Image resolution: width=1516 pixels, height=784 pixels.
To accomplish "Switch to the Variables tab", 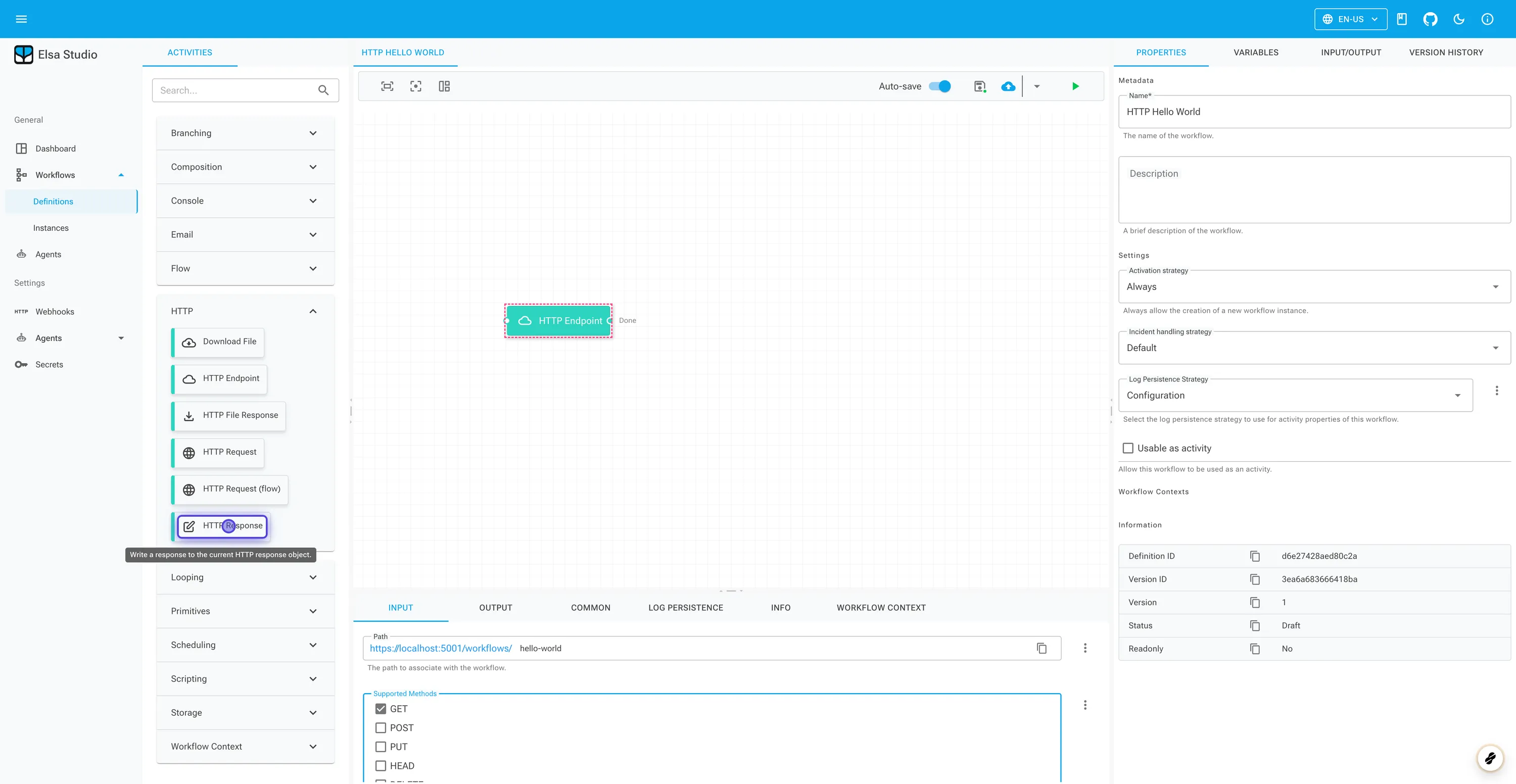I will (x=1256, y=53).
